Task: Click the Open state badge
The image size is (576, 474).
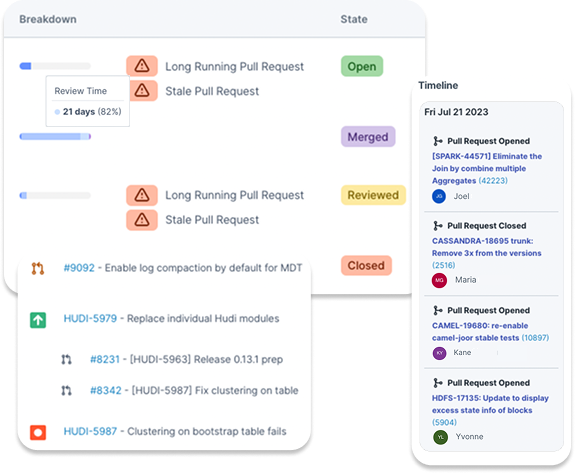Action: coord(362,66)
